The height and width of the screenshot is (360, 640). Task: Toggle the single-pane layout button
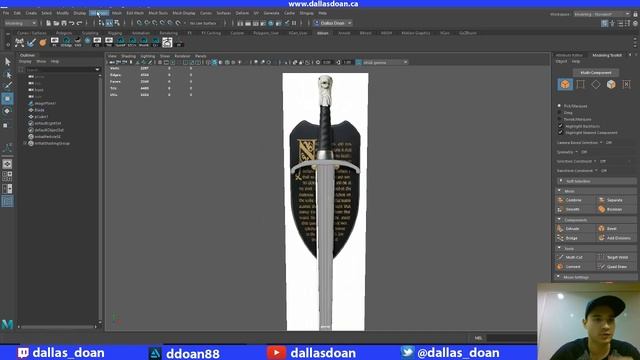[x=7, y=164]
